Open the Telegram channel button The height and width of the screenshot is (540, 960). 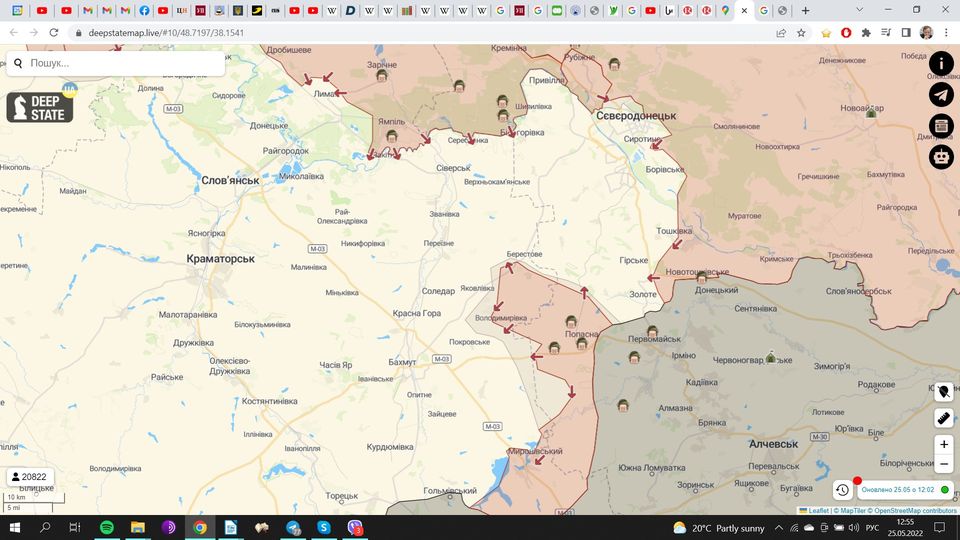point(941,94)
